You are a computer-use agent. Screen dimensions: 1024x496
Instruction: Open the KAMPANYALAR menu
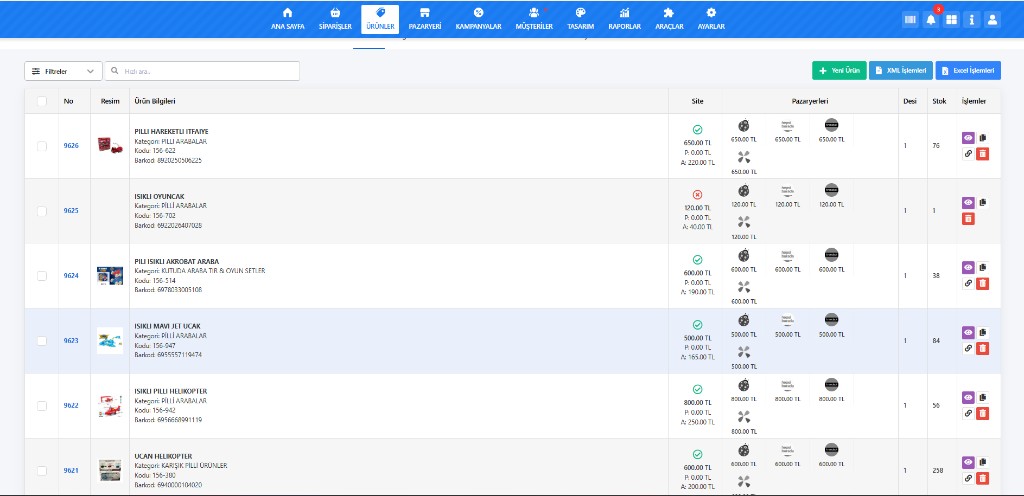[x=478, y=20]
